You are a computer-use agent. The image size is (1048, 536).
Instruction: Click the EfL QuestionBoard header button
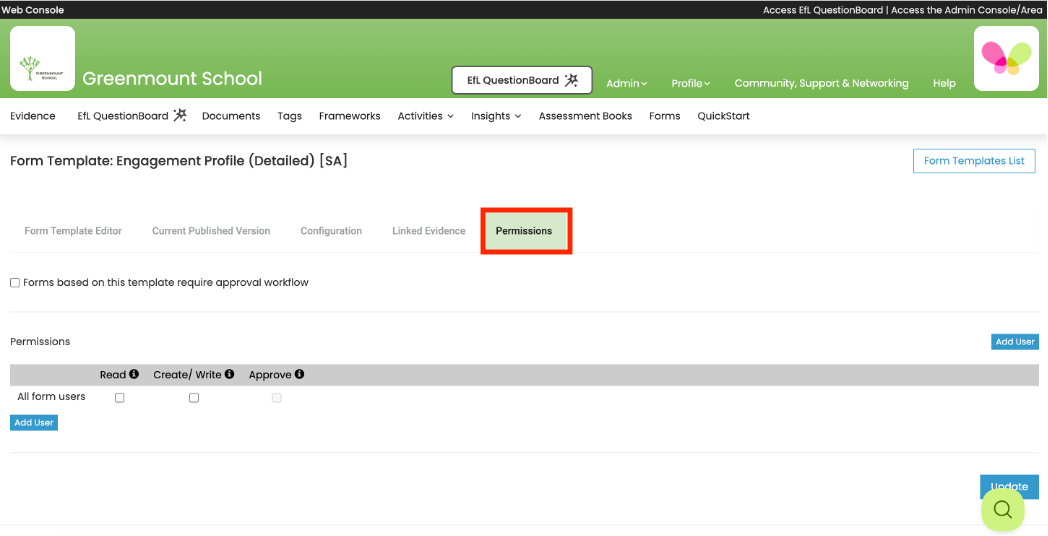[522, 80]
